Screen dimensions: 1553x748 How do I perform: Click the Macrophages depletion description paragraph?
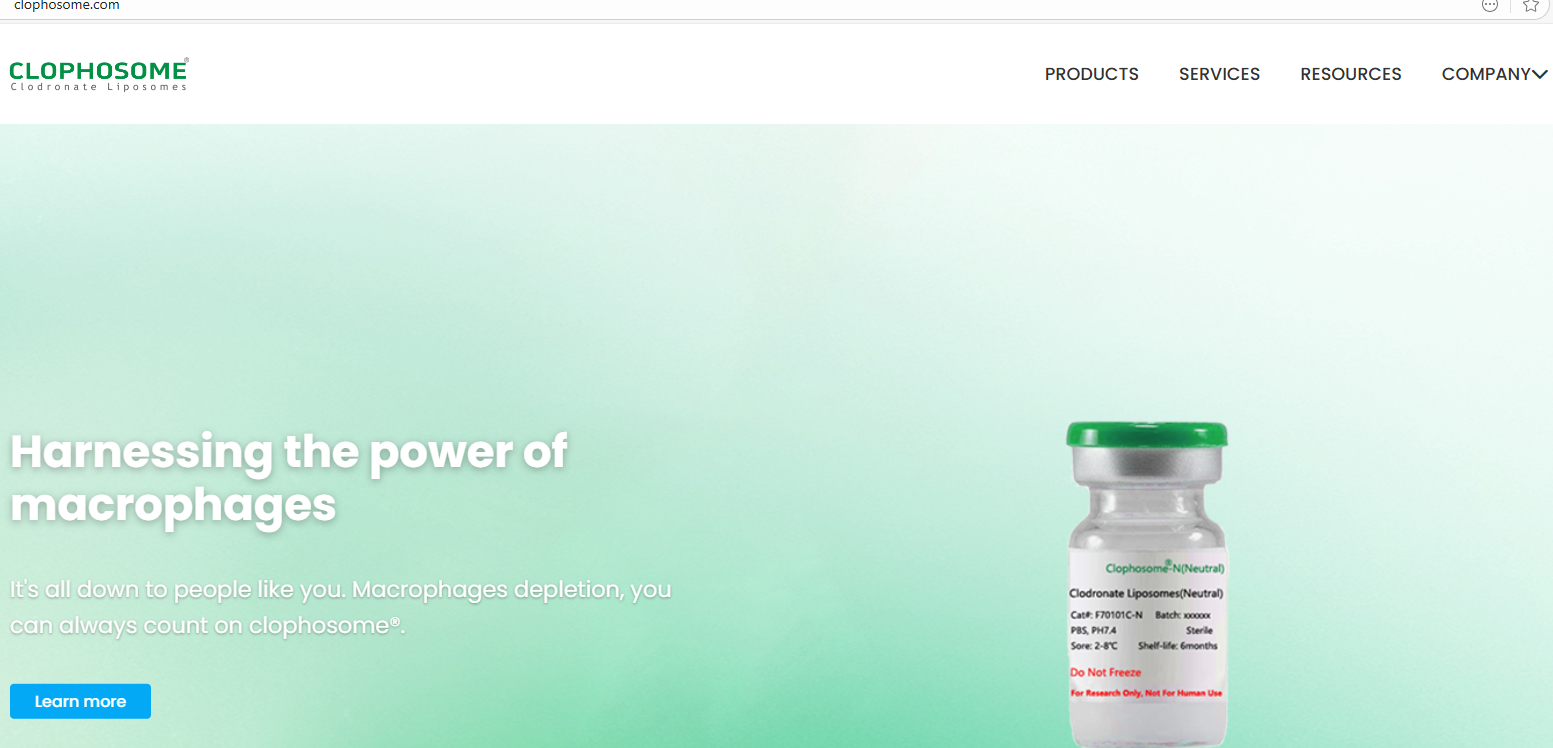(x=340, y=607)
